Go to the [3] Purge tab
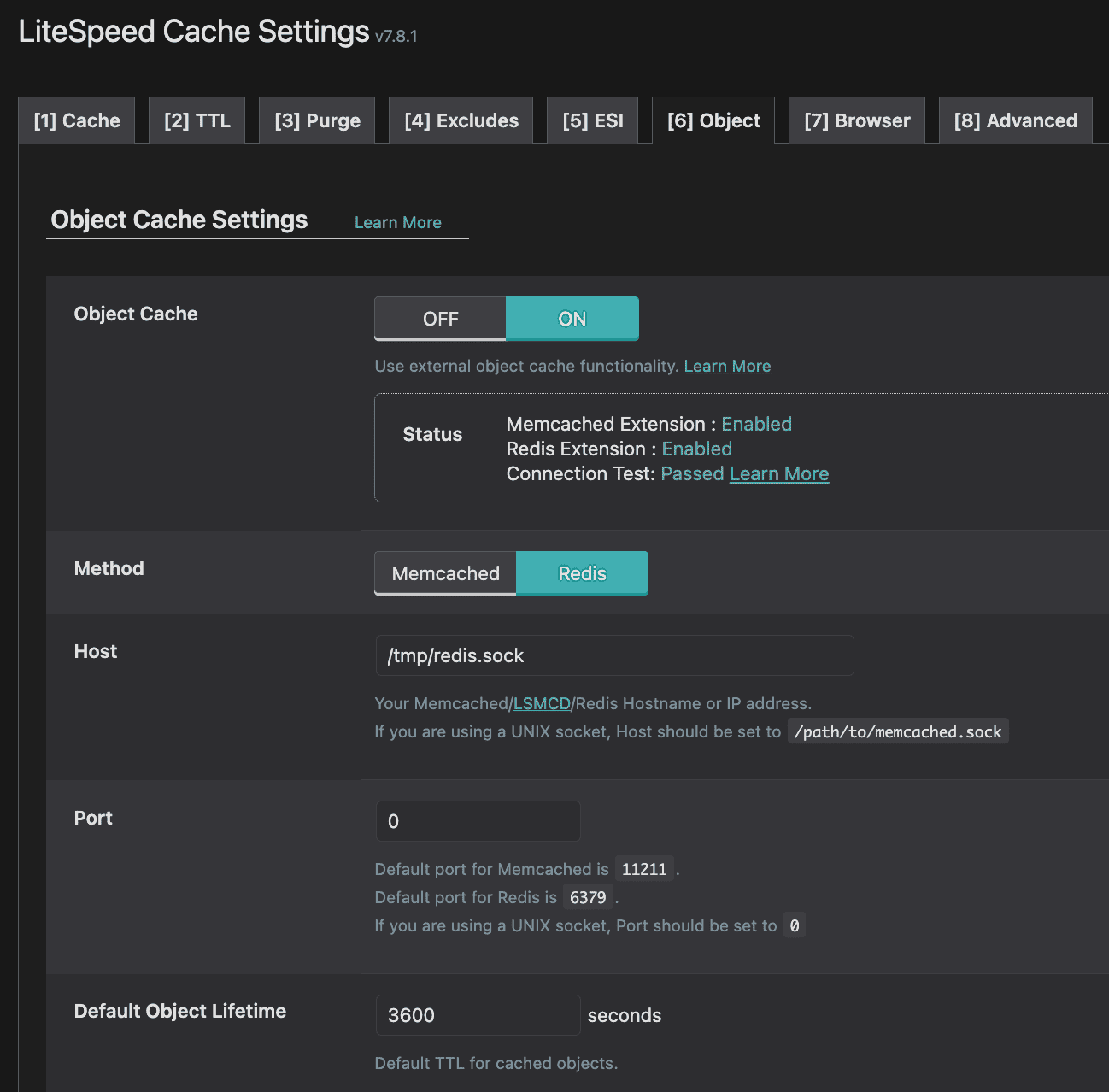Screen dimensions: 1109x1092 pos(317,120)
